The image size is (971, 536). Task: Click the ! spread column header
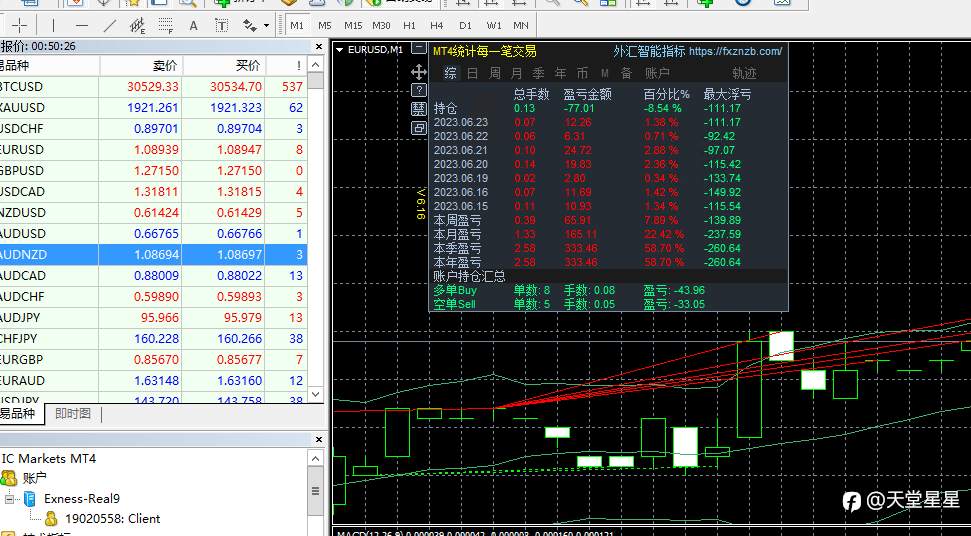point(287,66)
